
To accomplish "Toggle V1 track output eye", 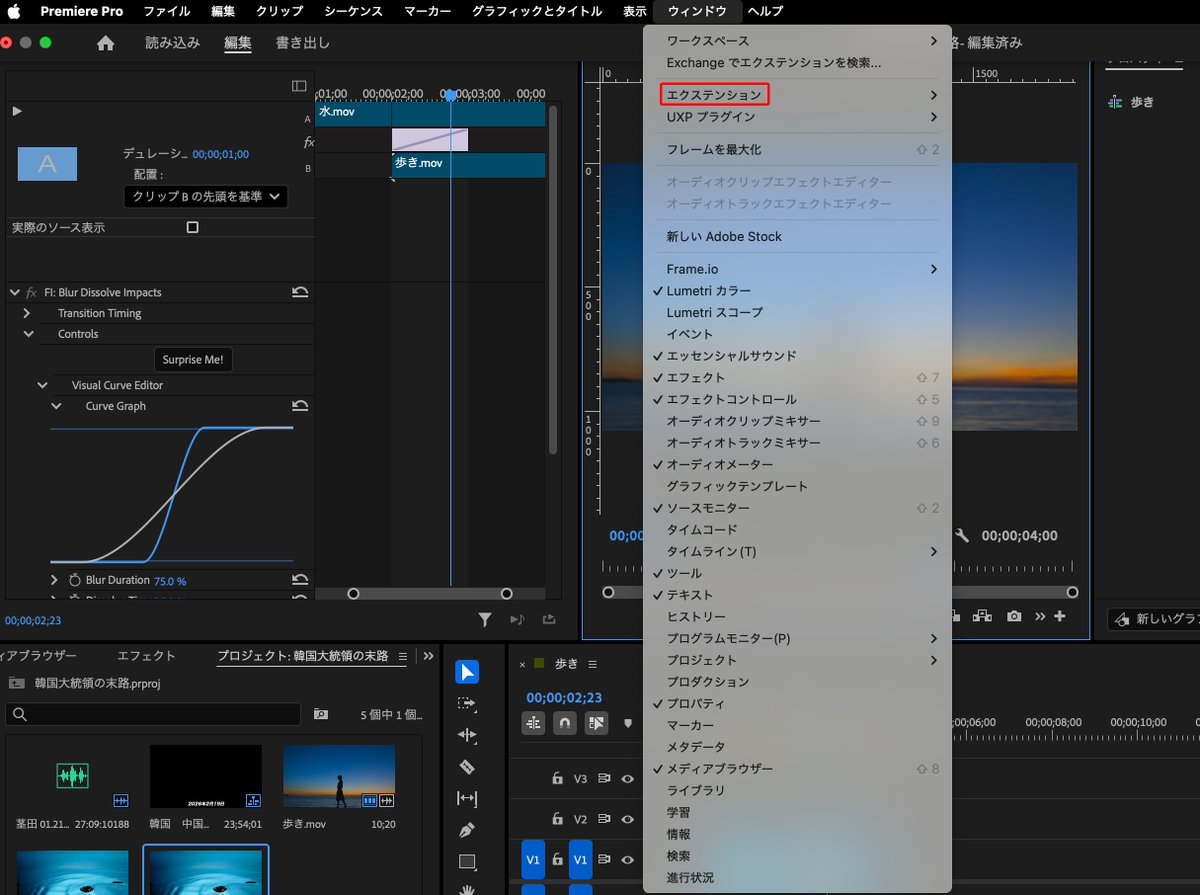I will tap(628, 859).
